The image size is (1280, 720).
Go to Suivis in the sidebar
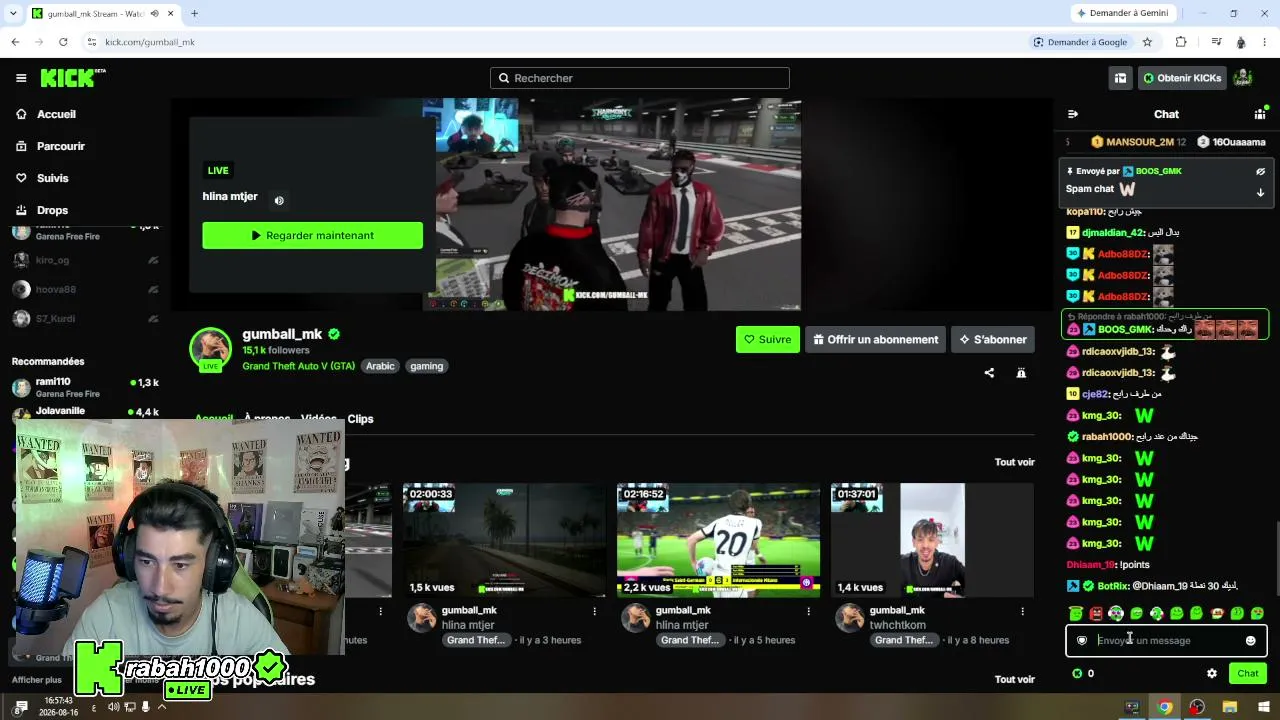click(x=53, y=178)
